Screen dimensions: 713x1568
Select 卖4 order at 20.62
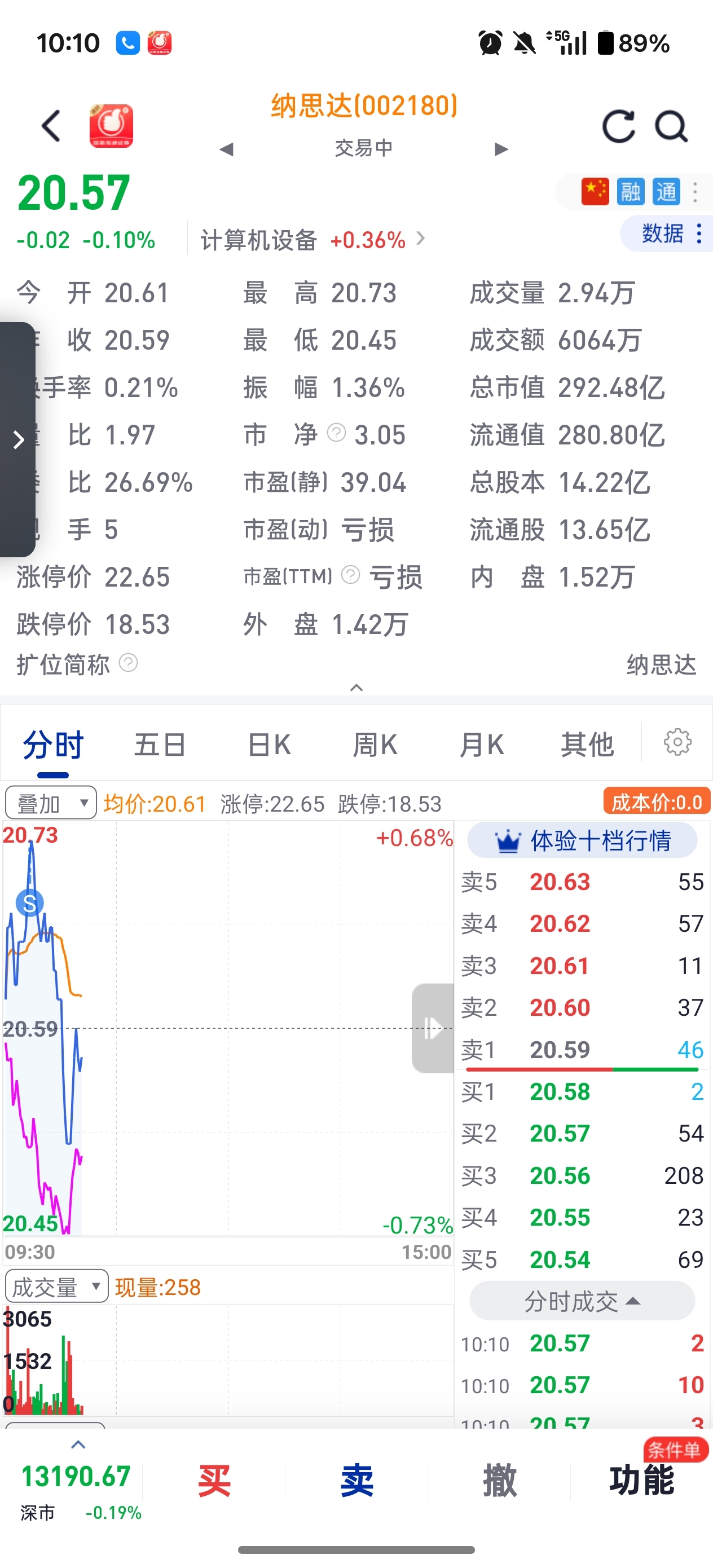582,924
